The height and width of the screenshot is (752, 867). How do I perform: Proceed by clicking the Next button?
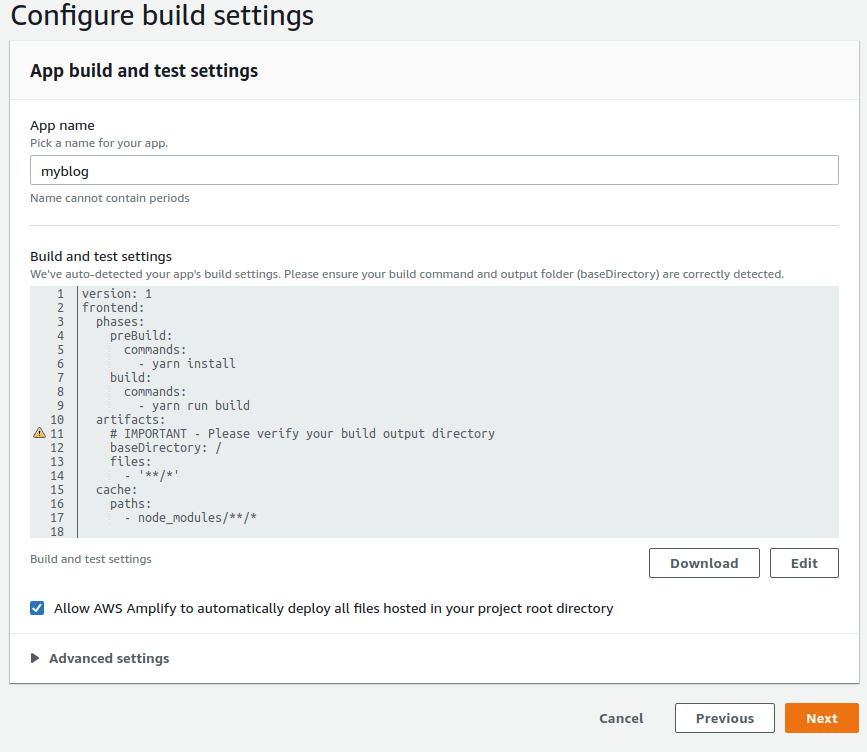click(821, 718)
